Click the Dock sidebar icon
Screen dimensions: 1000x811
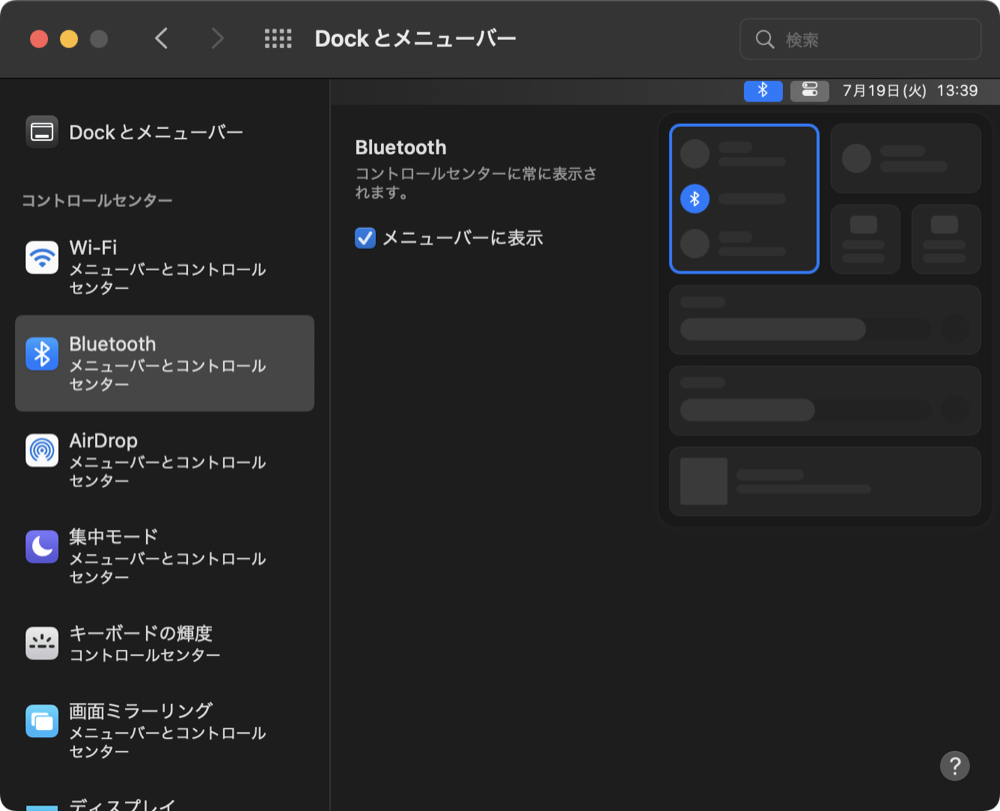click(x=42, y=132)
